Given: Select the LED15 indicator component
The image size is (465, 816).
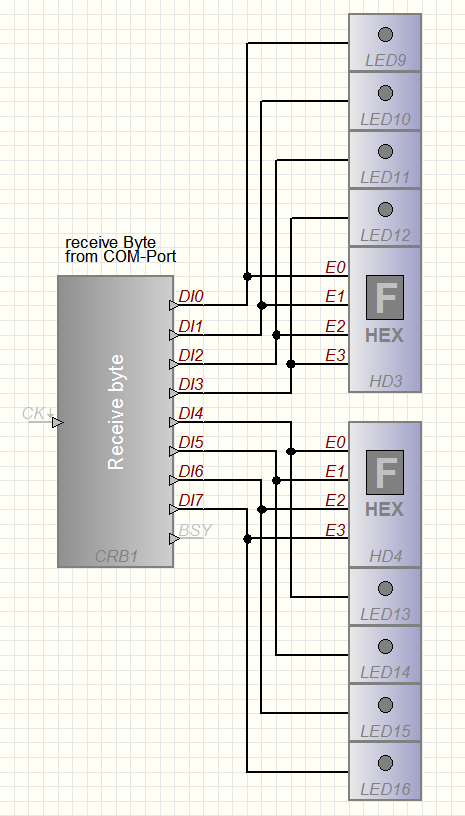Looking at the screenshot, I should tap(385, 713).
